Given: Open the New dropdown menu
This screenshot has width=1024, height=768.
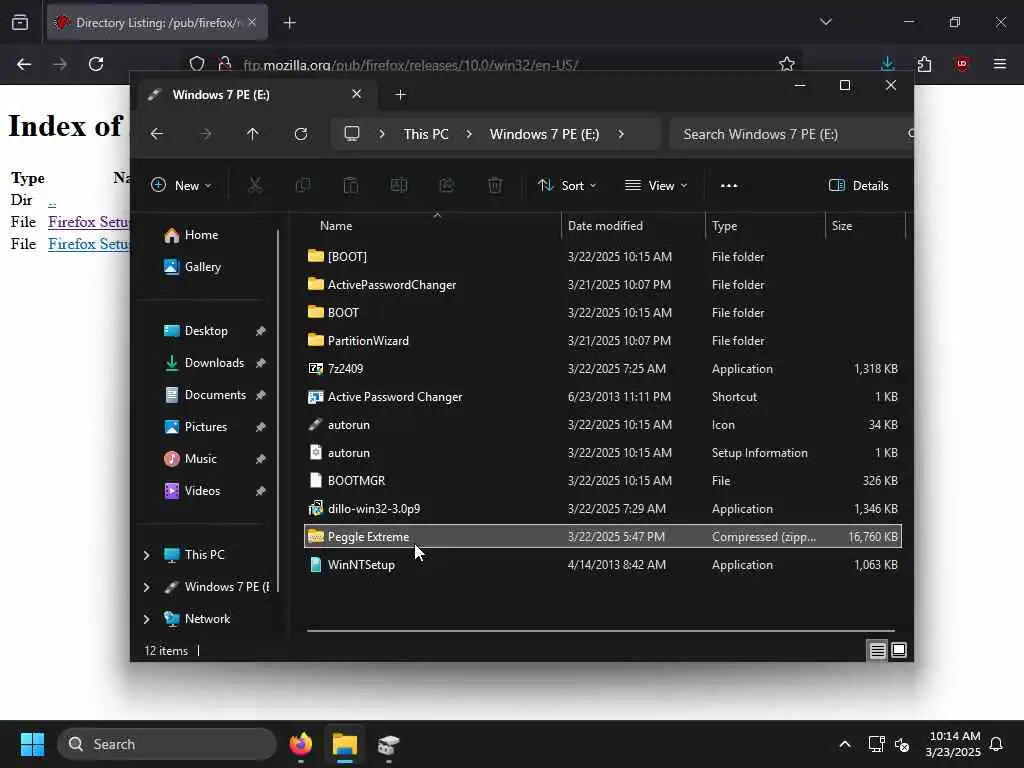Looking at the screenshot, I should [181, 185].
